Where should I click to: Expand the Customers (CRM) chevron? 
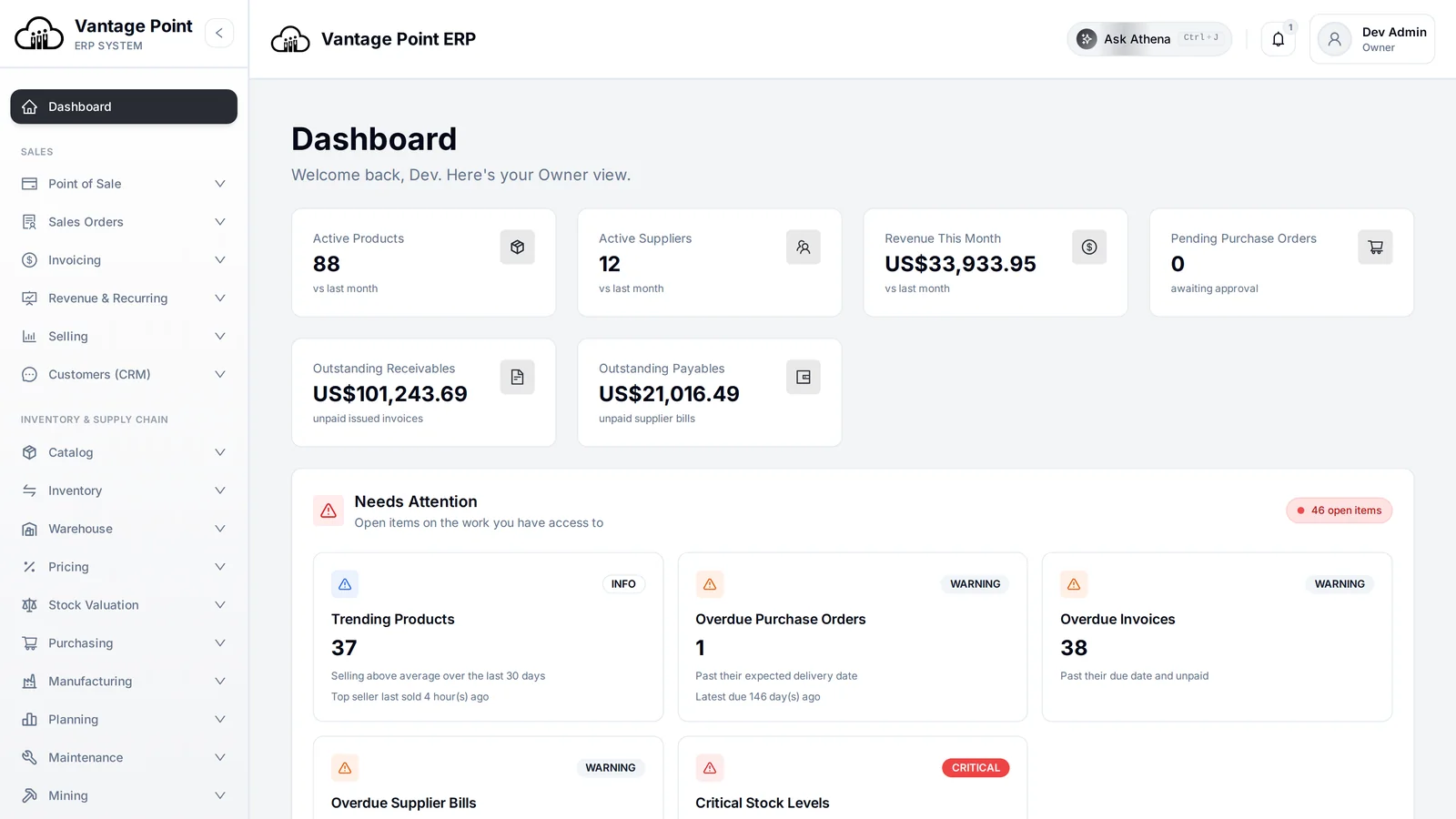click(x=219, y=375)
